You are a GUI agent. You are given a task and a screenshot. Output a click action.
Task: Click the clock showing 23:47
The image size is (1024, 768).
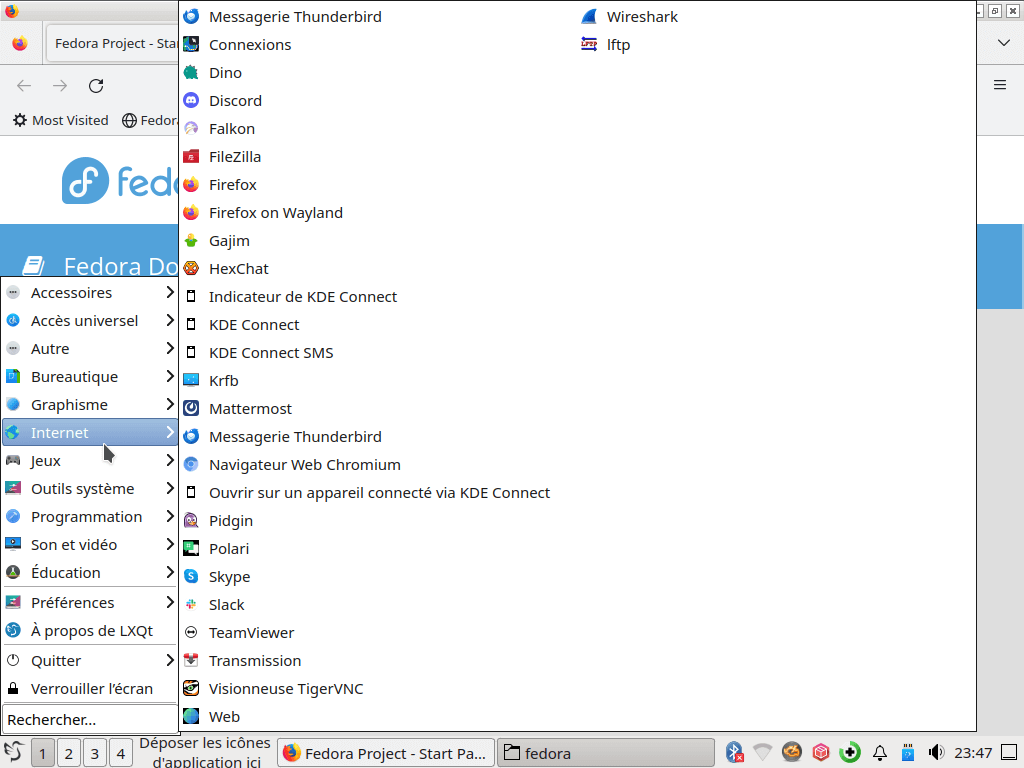point(972,754)
